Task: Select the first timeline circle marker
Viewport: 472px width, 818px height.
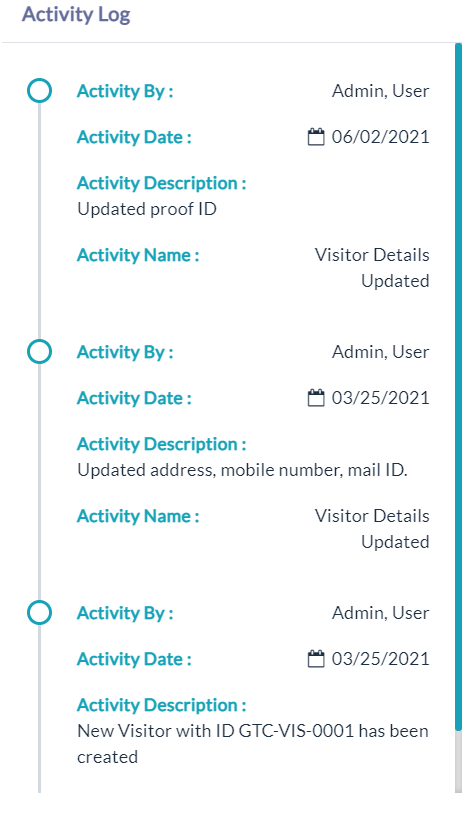Action: click(39, 90)
